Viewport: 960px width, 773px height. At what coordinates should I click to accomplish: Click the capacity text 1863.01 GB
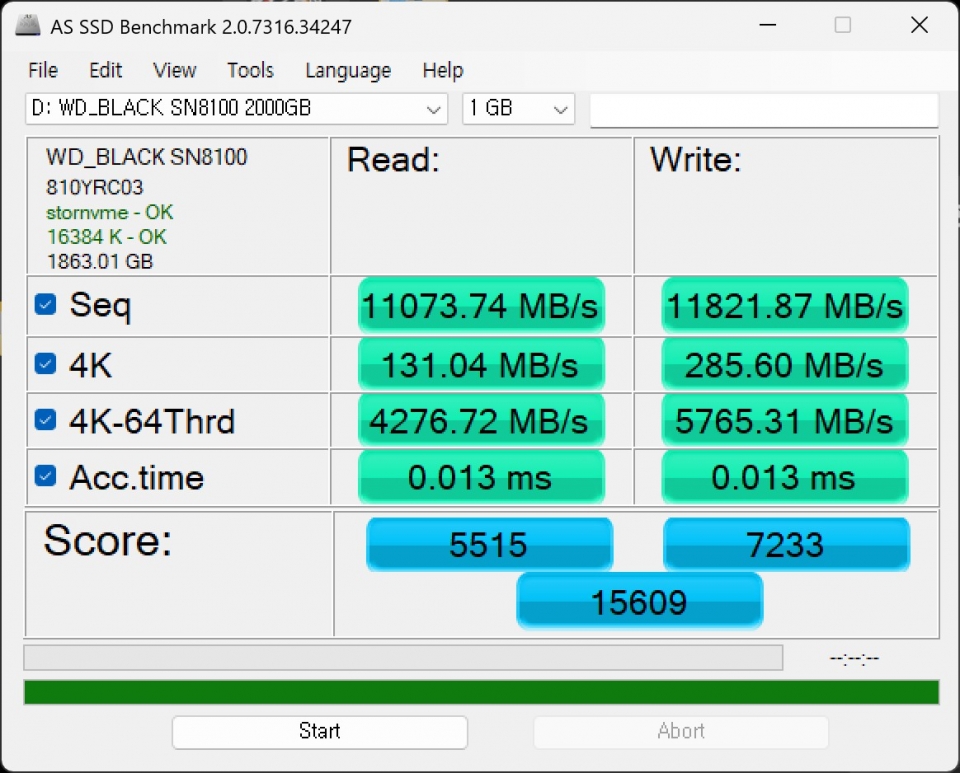(x=100, y=262)
